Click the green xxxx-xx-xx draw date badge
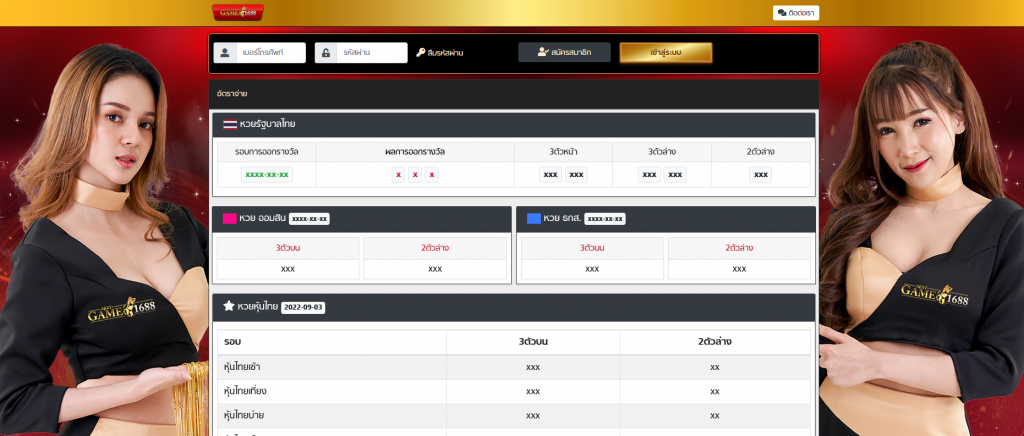 267,174
